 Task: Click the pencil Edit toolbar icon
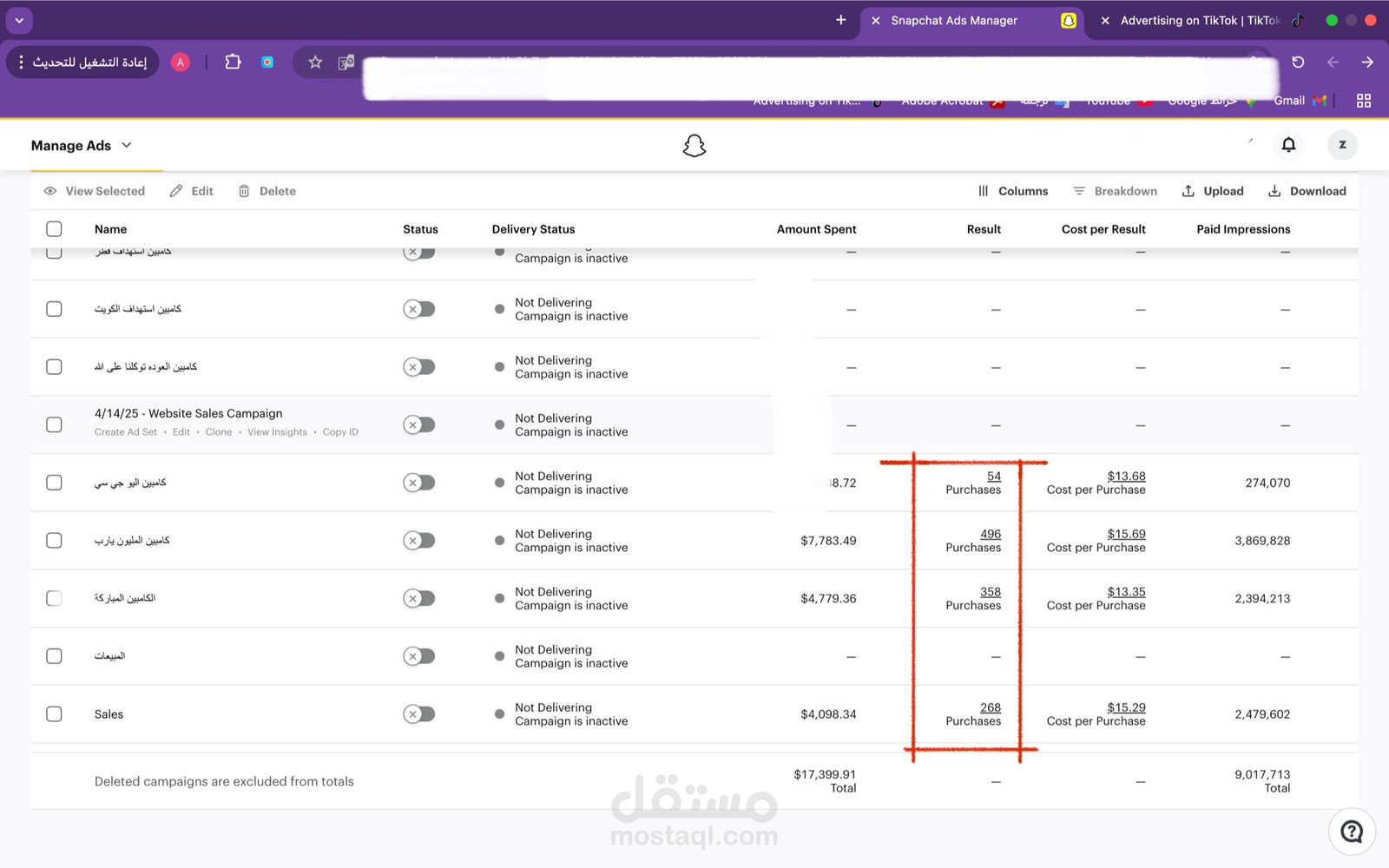click(176, 191)
